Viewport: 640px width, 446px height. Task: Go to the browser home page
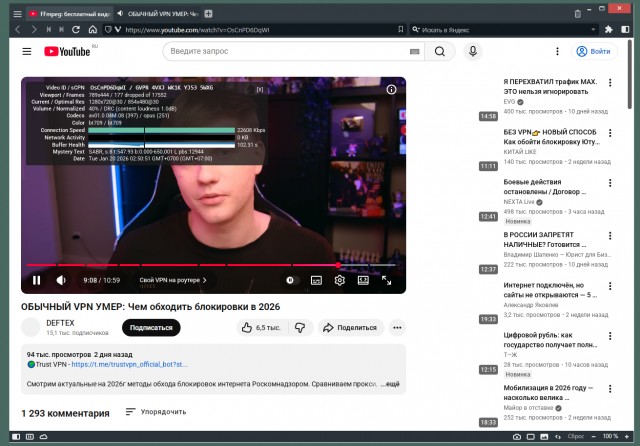tap(93, 29)
